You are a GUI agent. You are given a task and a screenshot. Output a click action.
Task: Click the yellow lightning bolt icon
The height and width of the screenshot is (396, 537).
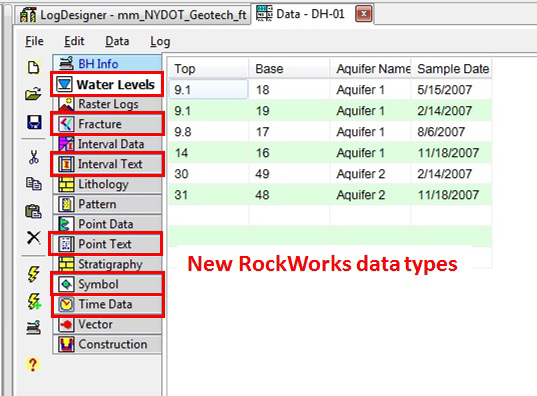pyautogui.click(x=34, y=274)
